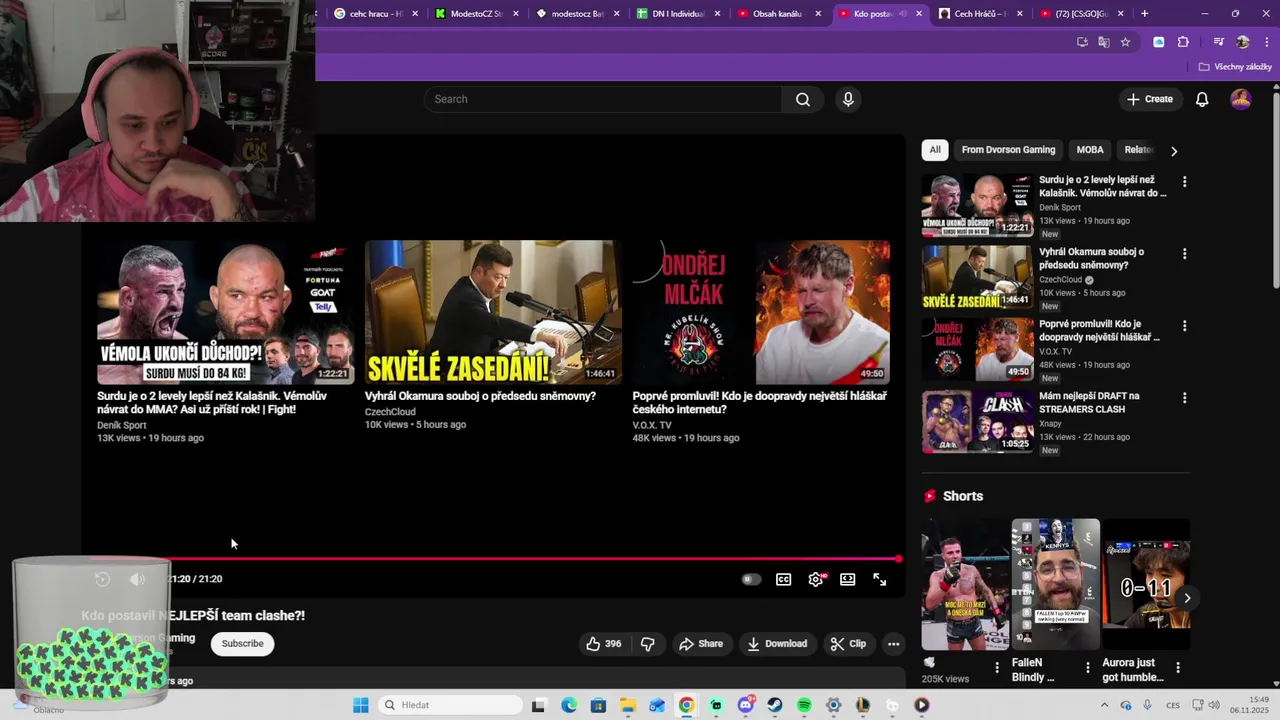This screenshot has height=720, width=1280.
Task: Toggle subtitles with the CC button
Action: [x=784, y=579]
